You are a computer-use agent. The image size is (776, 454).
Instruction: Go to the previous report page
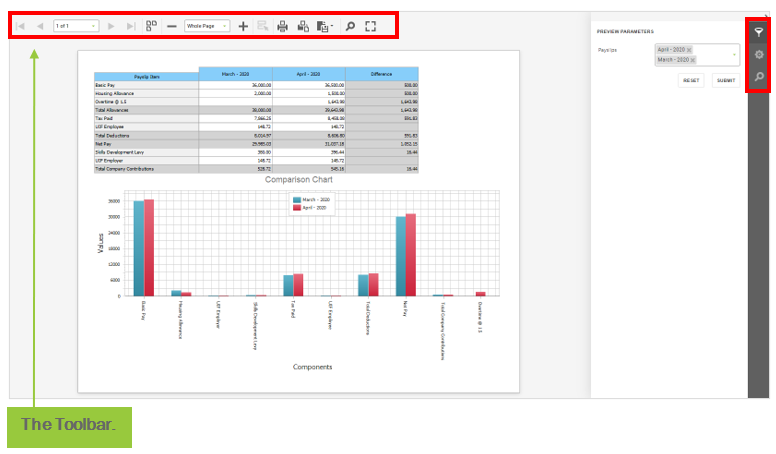(40, 26)
